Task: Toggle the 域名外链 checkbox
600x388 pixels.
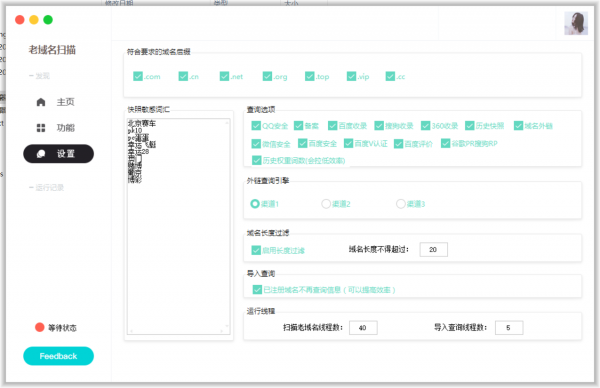Action: click(x=518, y=126)
